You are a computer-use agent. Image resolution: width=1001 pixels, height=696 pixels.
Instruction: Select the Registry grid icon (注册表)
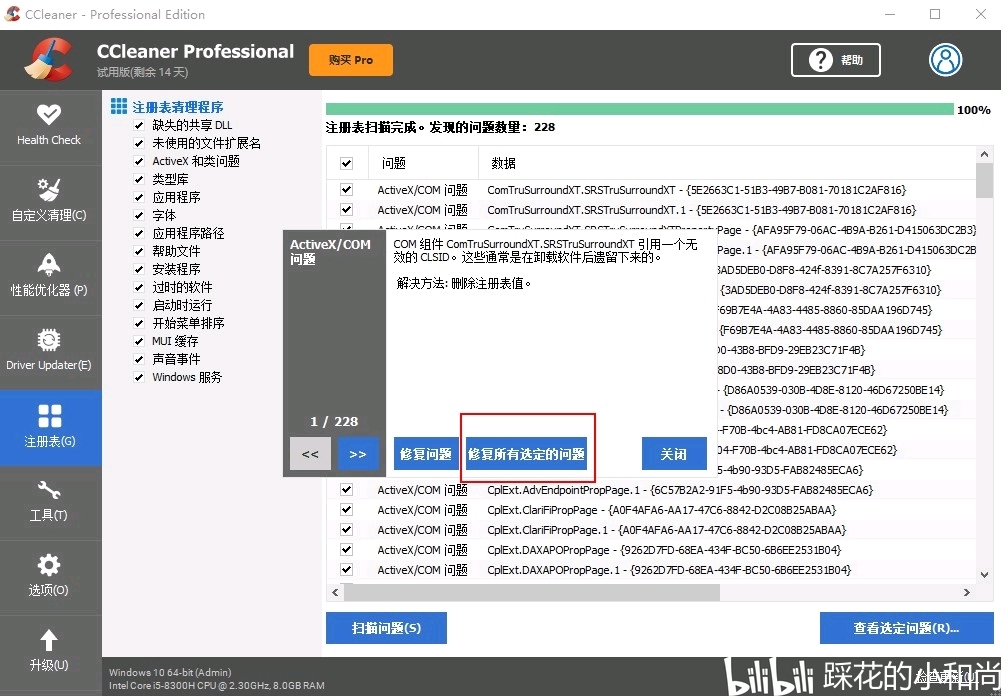(x=50, y=416)
